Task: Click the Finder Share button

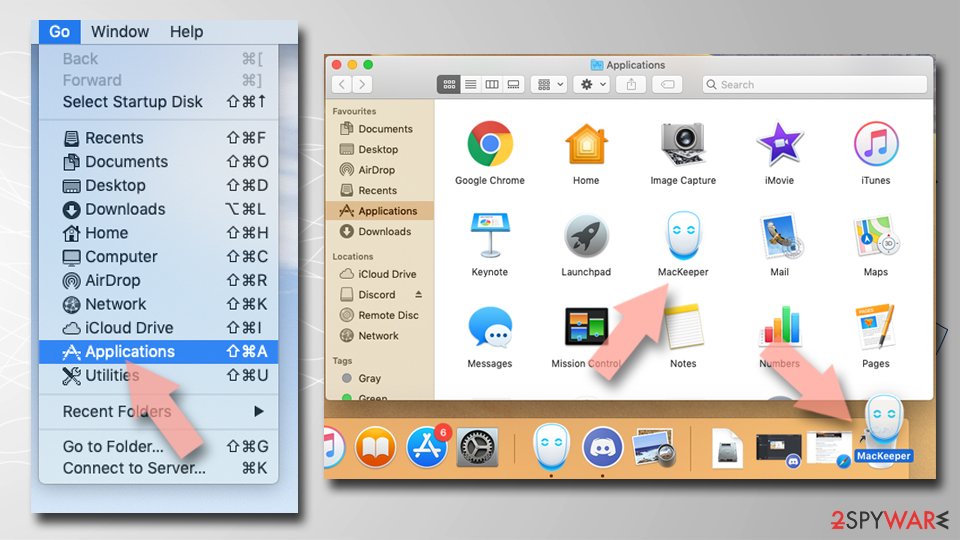Action: tap(631, 84)
